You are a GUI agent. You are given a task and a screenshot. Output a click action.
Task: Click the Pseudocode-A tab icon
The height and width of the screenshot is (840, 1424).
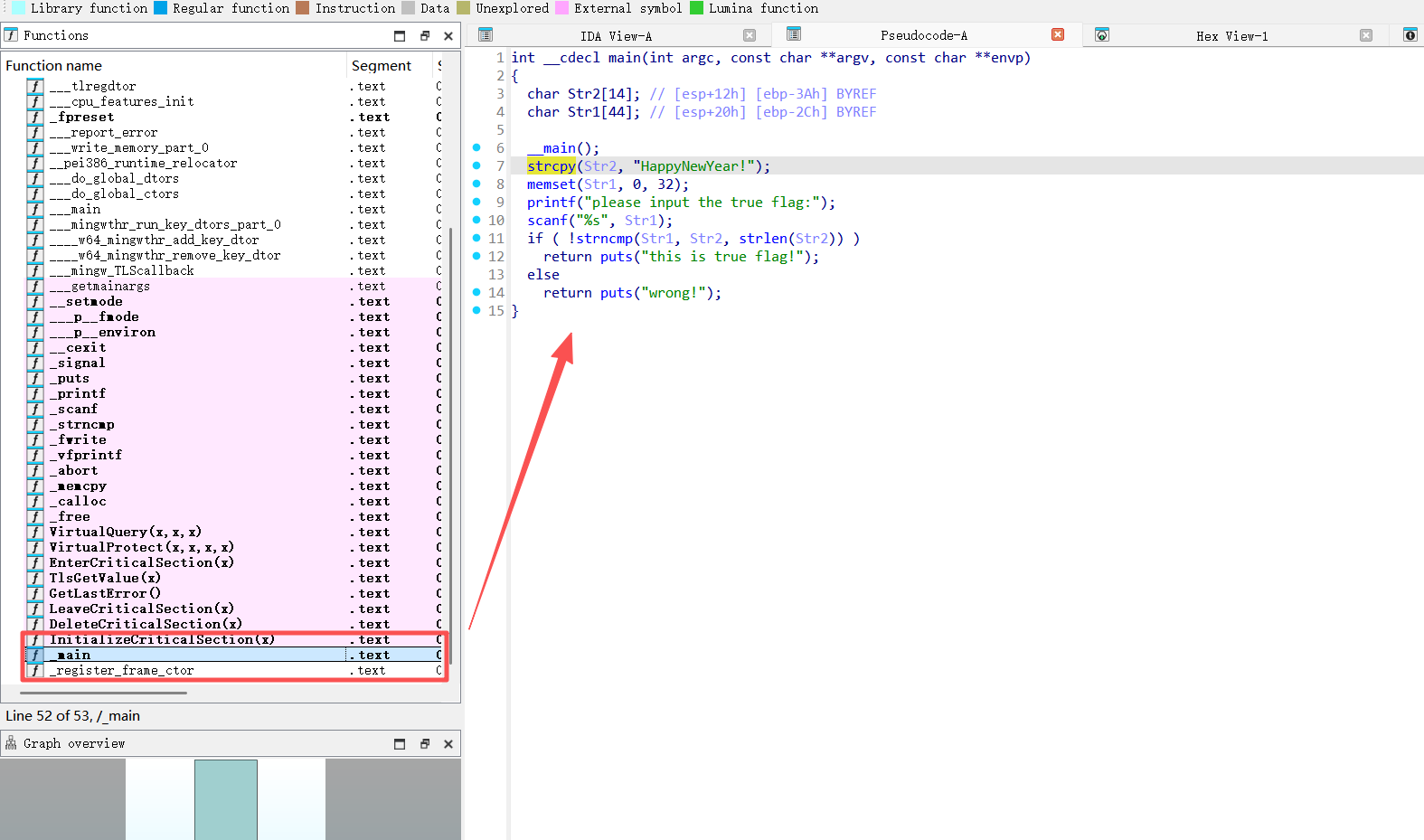pyautogui.click(x=794, y=34)
